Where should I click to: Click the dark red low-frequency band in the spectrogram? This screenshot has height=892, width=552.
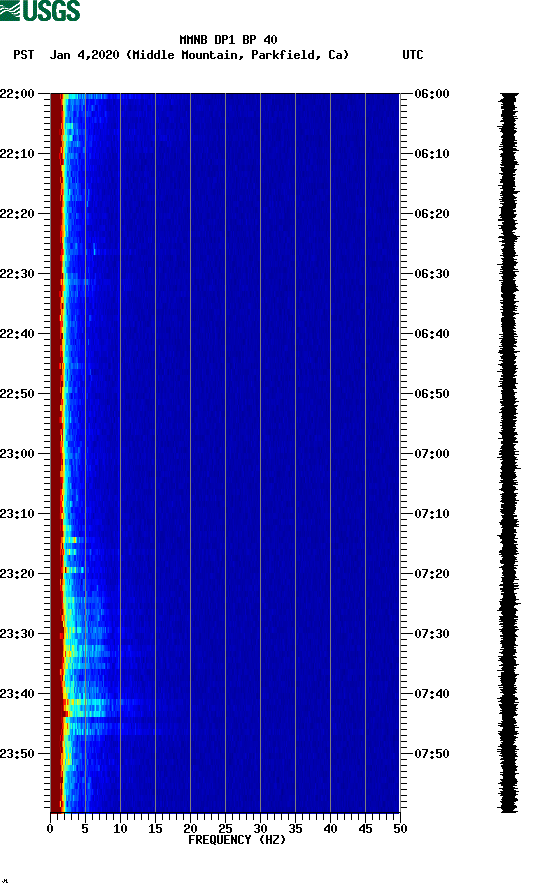[56, 452]
